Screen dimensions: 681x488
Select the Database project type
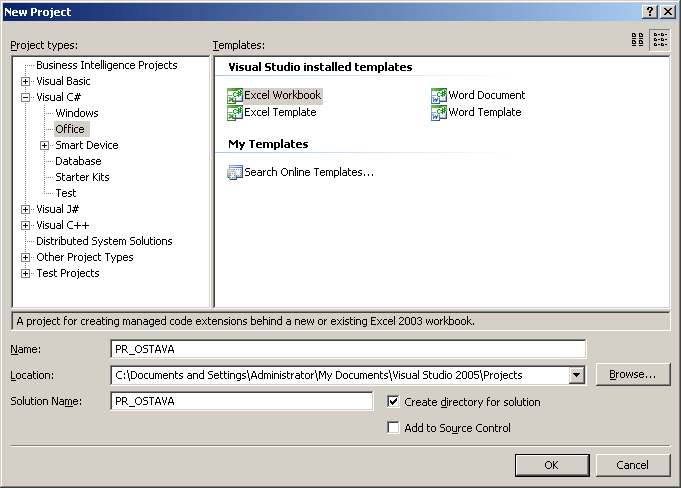point(78,161)
